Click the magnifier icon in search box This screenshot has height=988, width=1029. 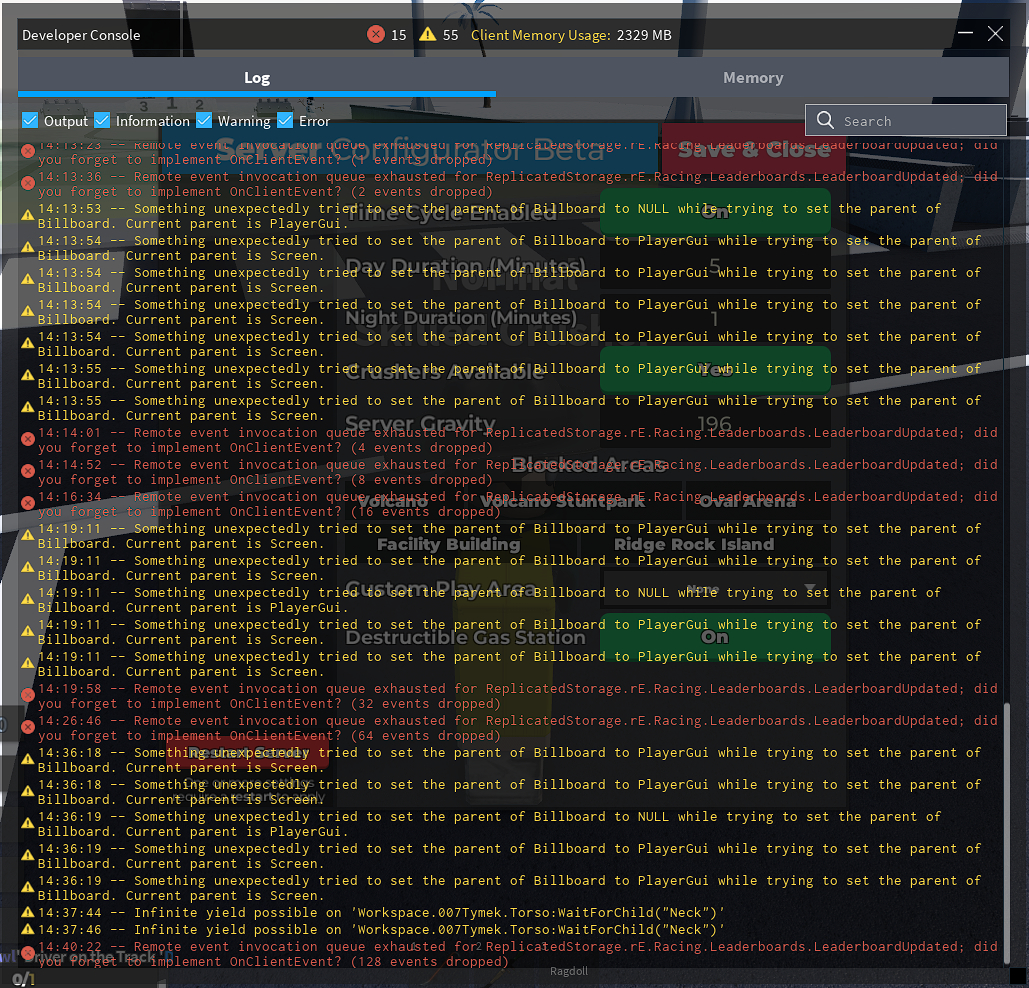tap(825, 121)
